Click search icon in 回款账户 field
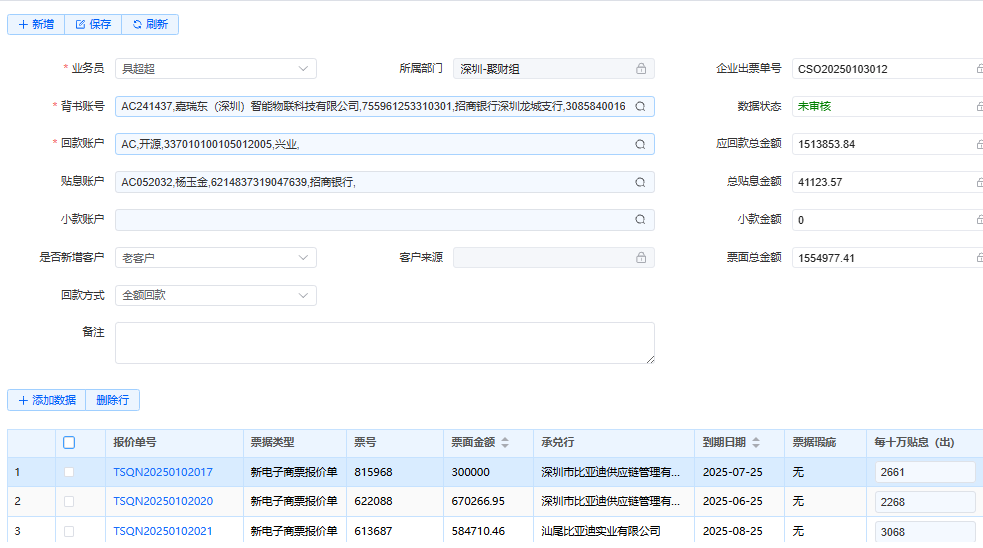The width and height of the screenshot is (983, 548). [640, 144]
